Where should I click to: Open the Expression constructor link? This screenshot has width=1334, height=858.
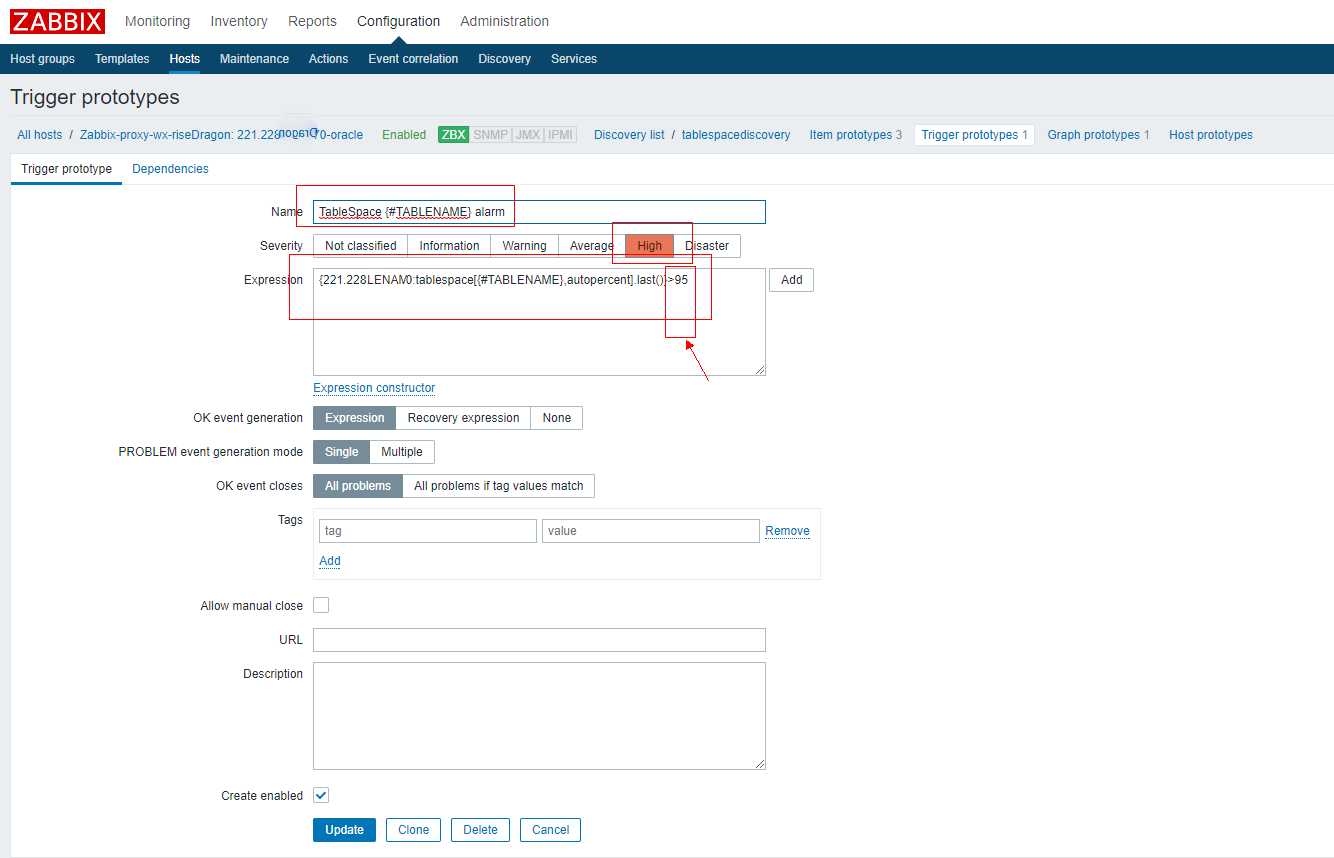coord(374,388)
